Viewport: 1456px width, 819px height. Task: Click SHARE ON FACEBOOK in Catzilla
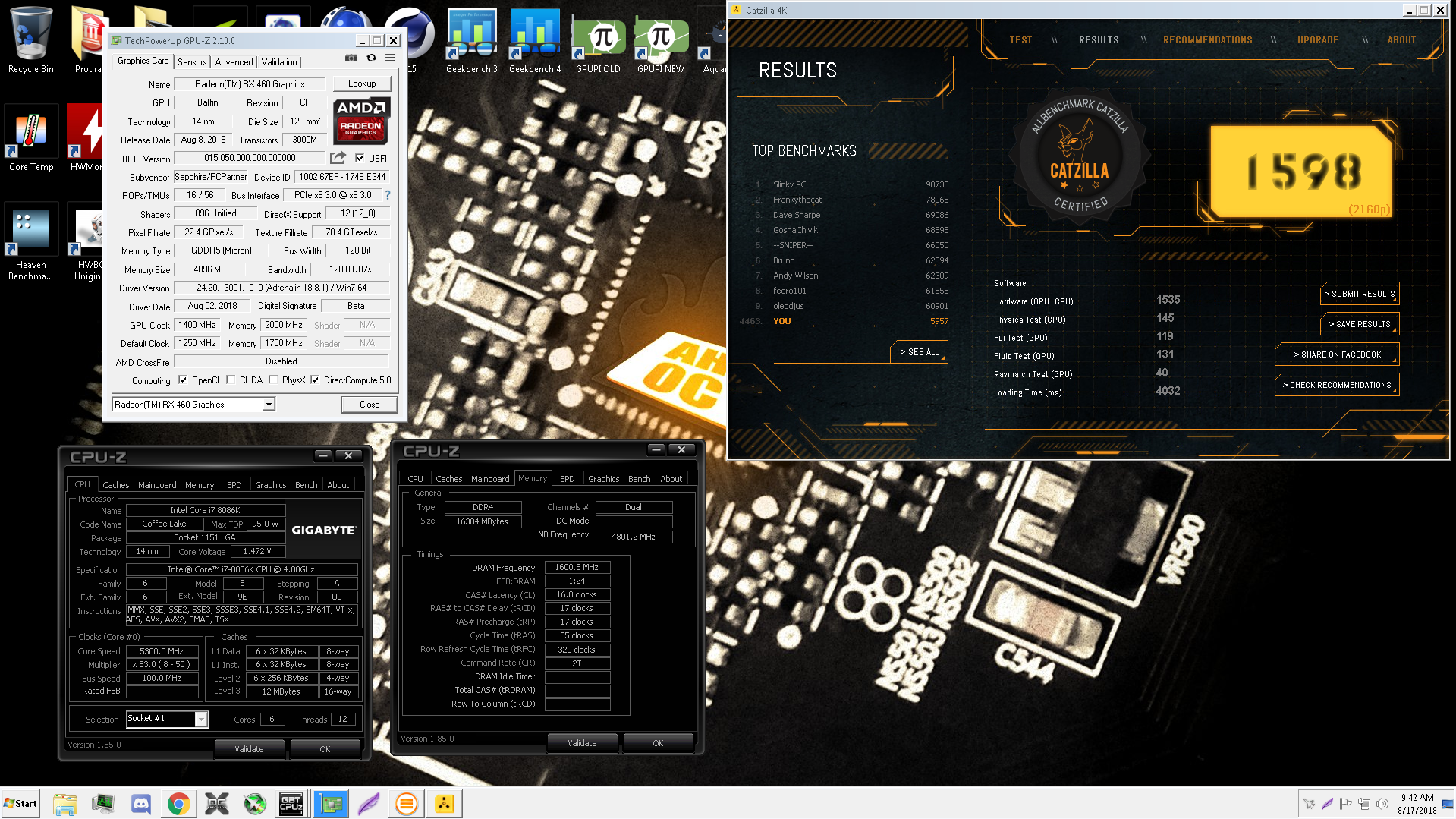(1337, 354)
